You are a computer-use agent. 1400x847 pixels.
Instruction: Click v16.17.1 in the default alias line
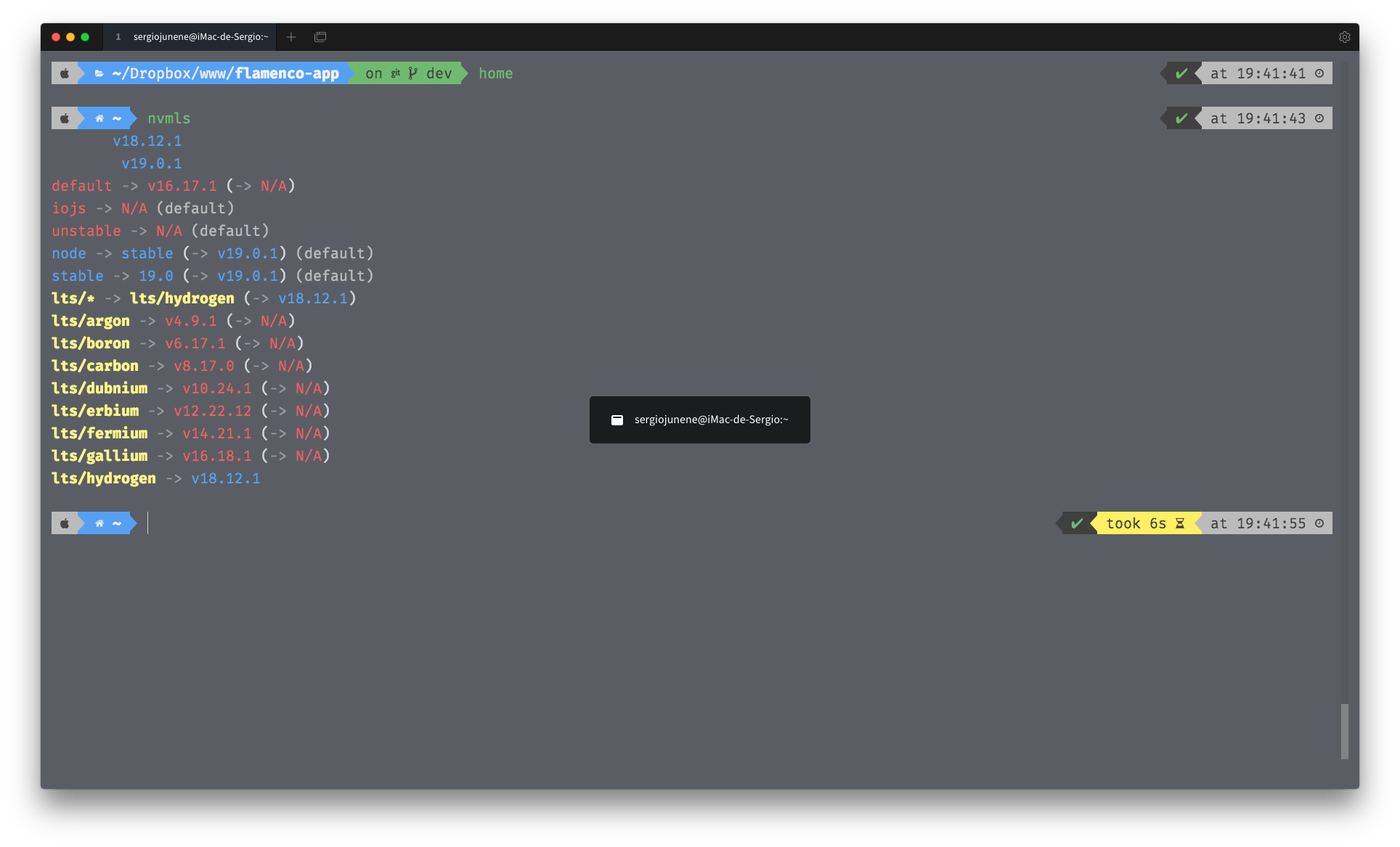pyautogui.click(x=182, y=186)
